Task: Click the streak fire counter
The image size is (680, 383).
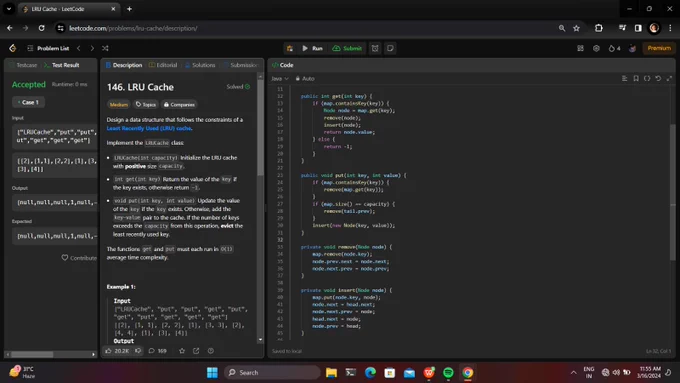Action: [614, 48]
